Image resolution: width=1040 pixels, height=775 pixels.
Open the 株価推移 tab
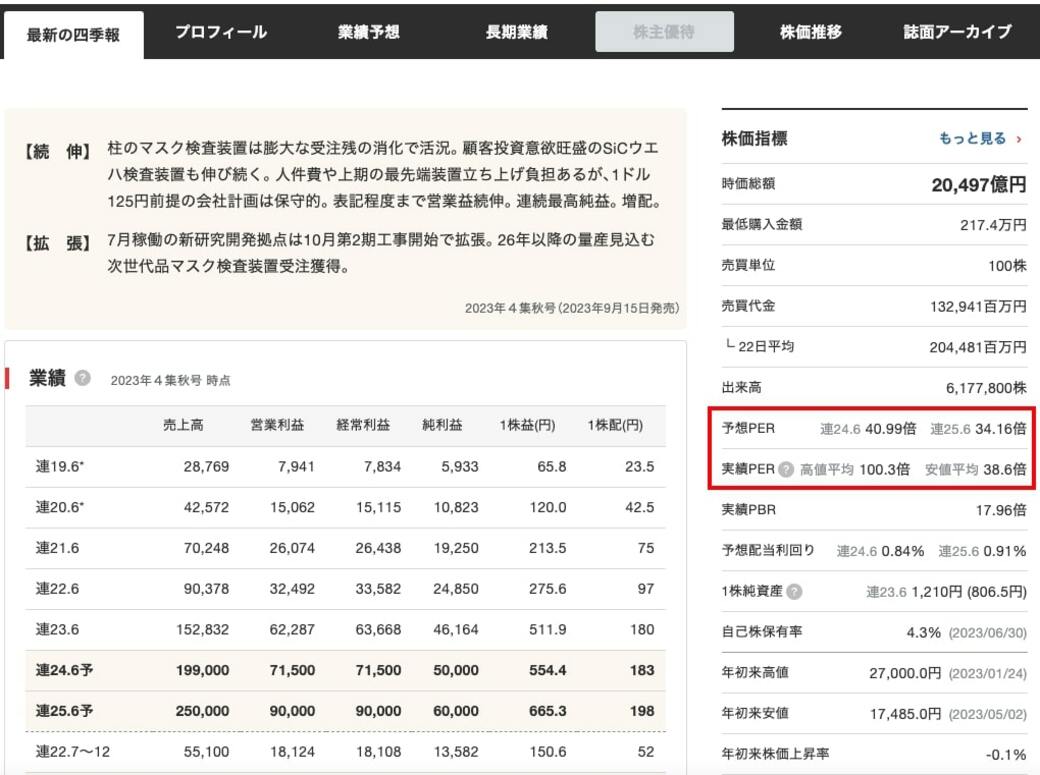811,32
